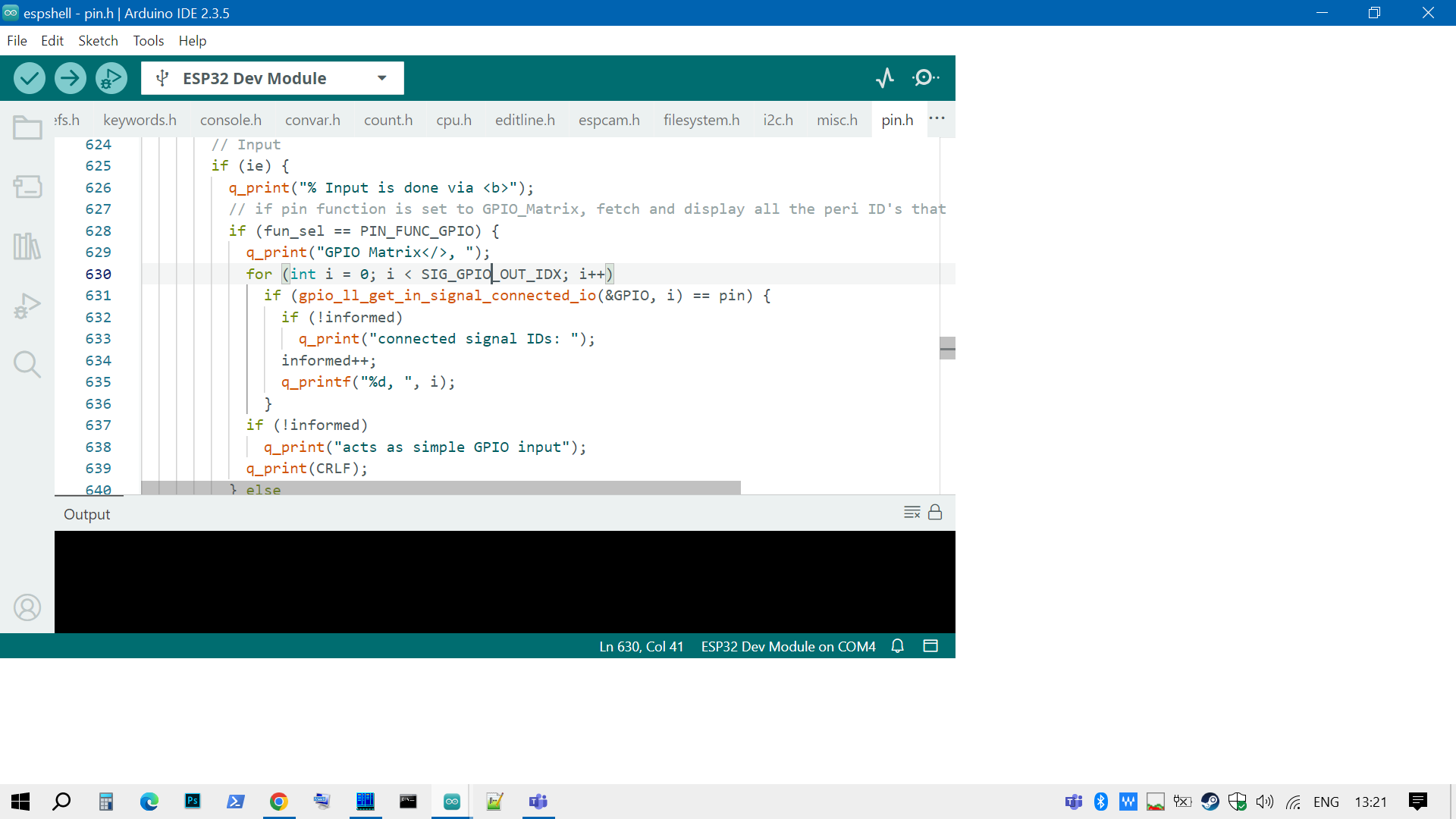Viewport: 1456px width, 819px height.
Task: Open the ESP32 Dev Module board selector dropdown
Action: click(381, 77)
